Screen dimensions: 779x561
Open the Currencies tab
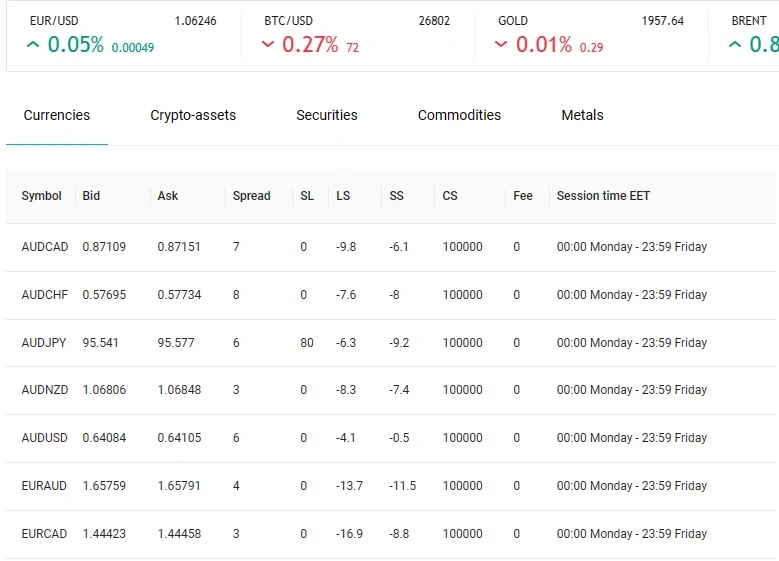[57, 115]
